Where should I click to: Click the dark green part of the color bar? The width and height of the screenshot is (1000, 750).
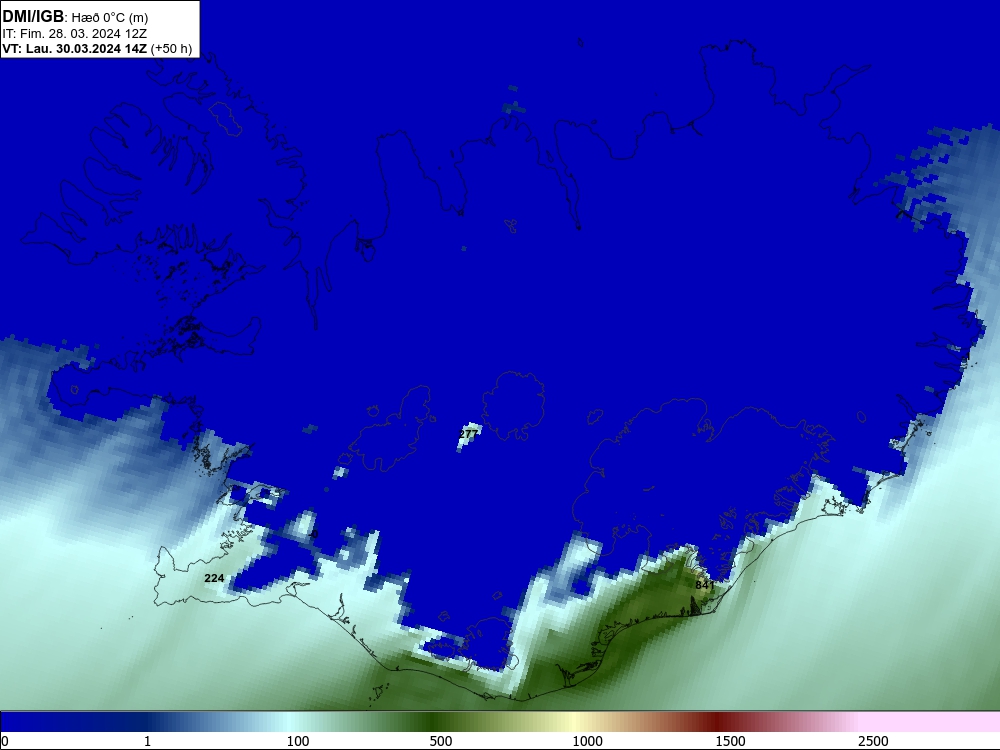(434, 722)
